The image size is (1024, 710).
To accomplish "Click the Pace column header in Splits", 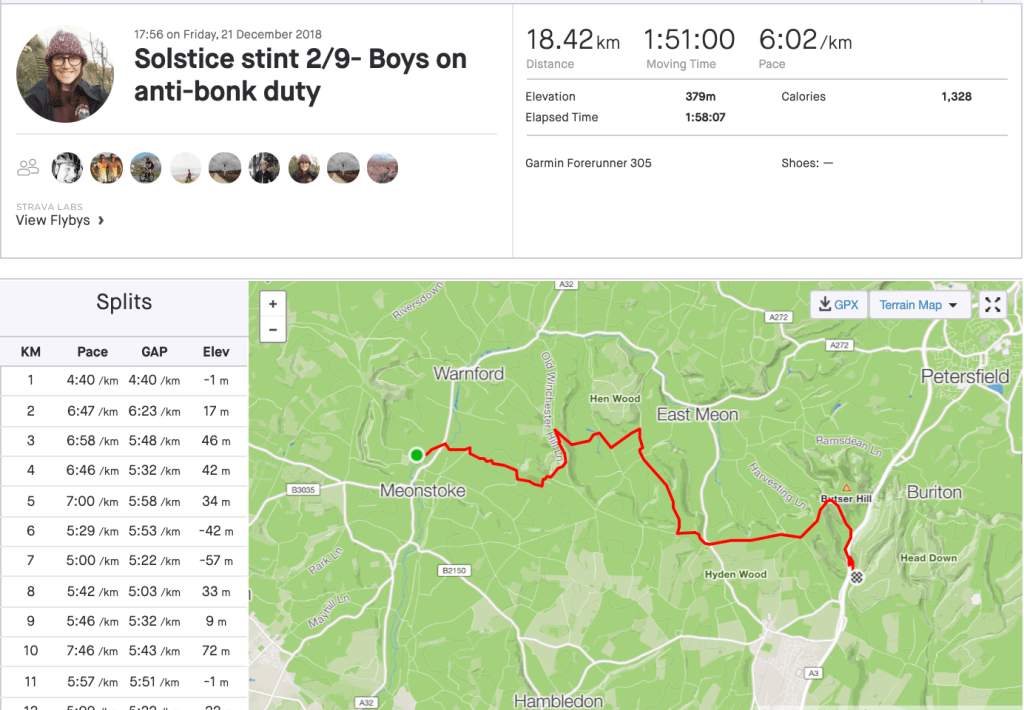I will 92,352.
